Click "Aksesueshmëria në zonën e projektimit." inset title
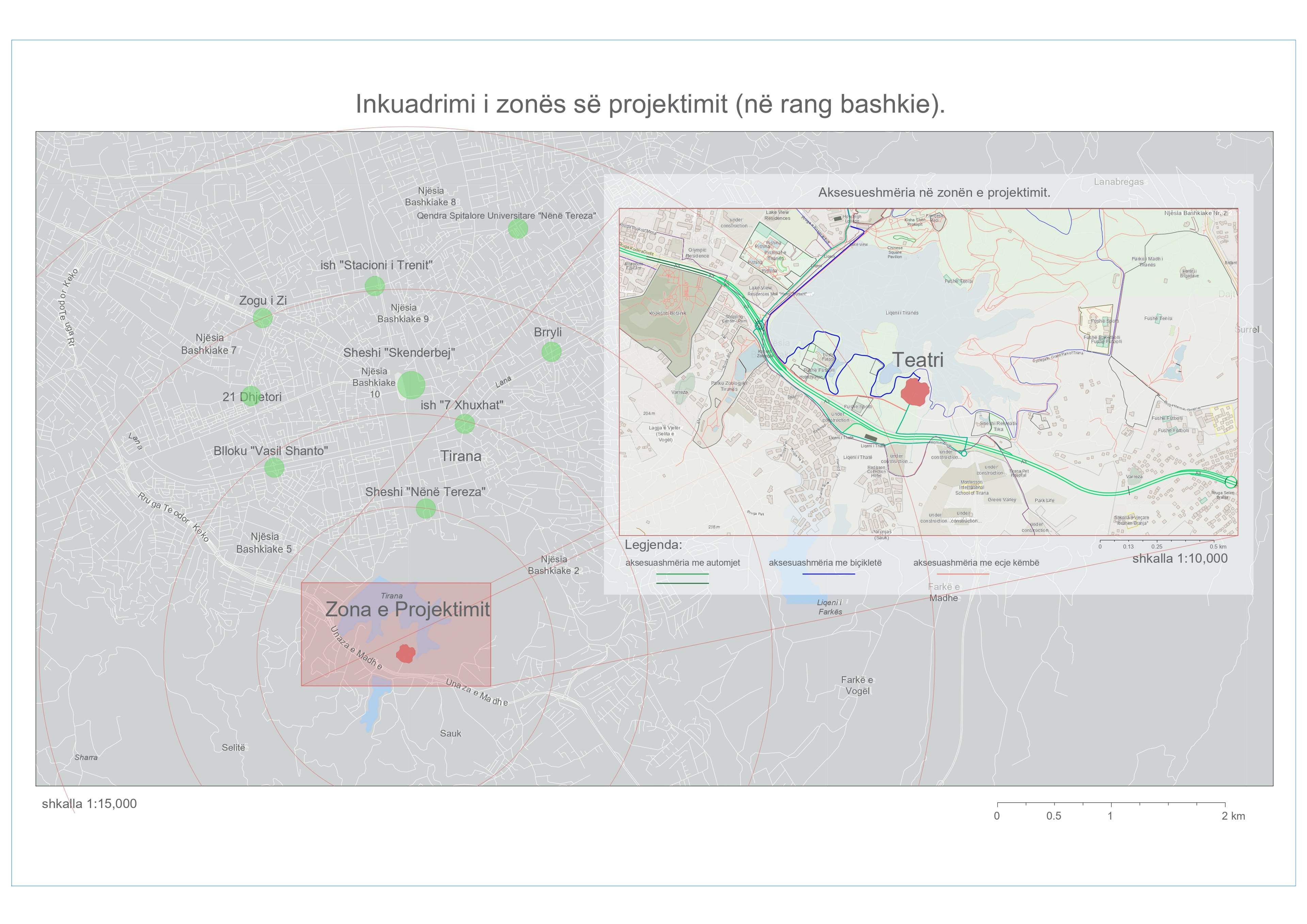The width and height of the screenshot is (1307, 924). [x=934, y=192]
